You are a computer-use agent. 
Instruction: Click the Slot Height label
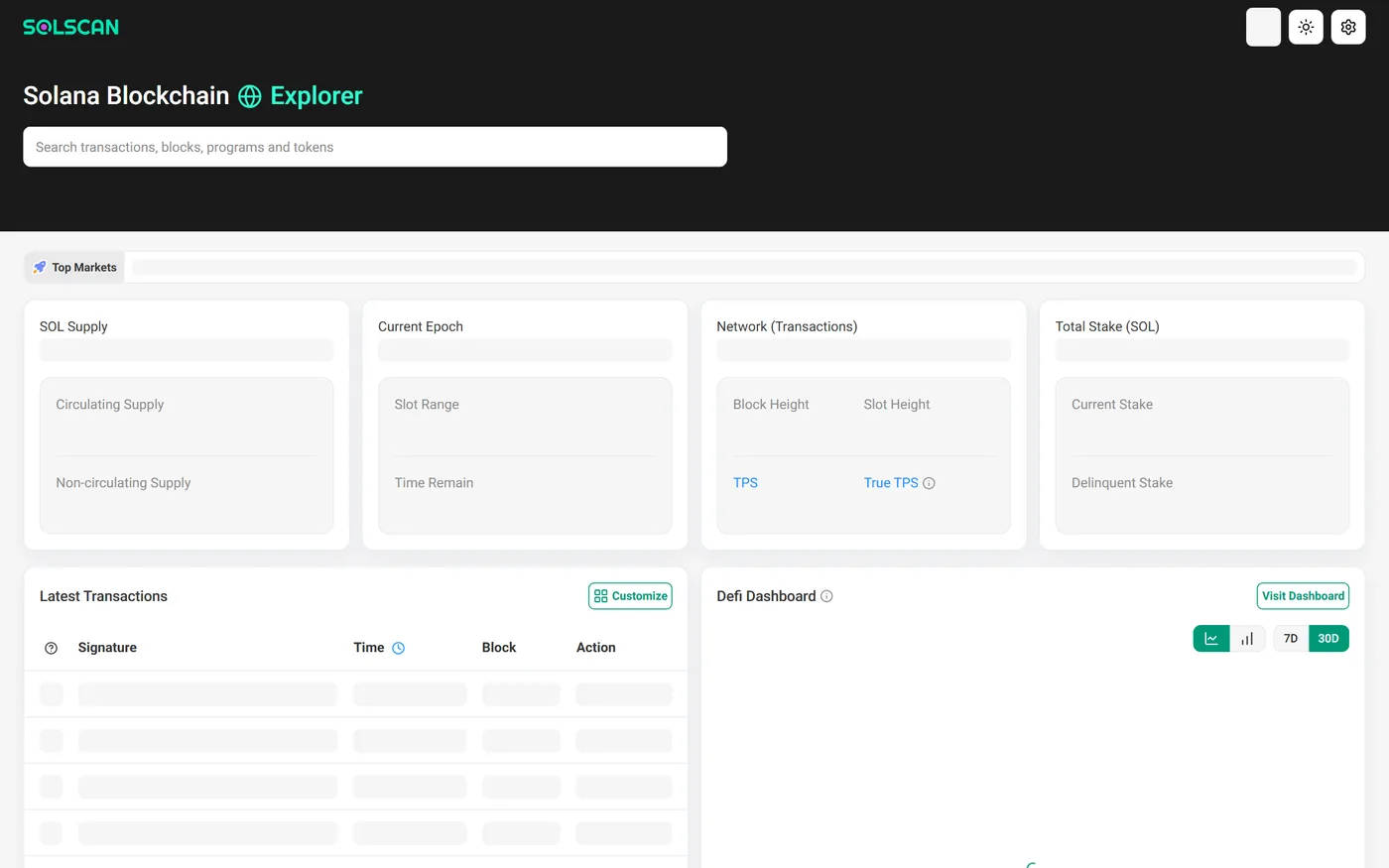click(897, 405)
